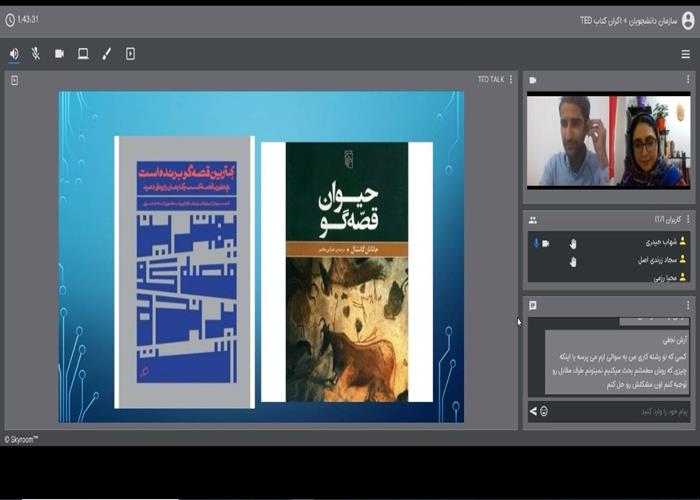Open the emoji picker in chat
700x500 pixels.
tap(544, 412)
